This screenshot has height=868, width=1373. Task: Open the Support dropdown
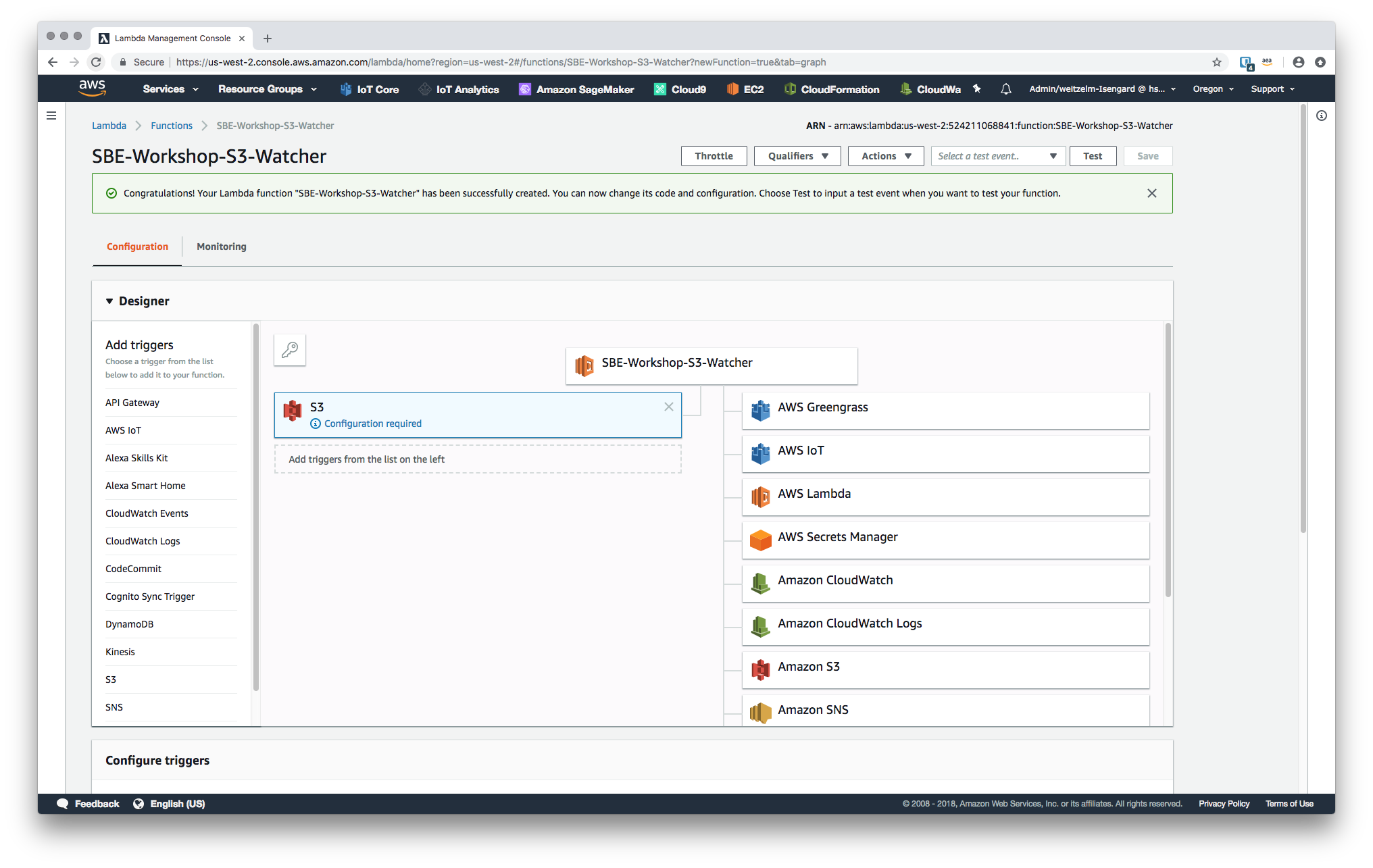1273,89
